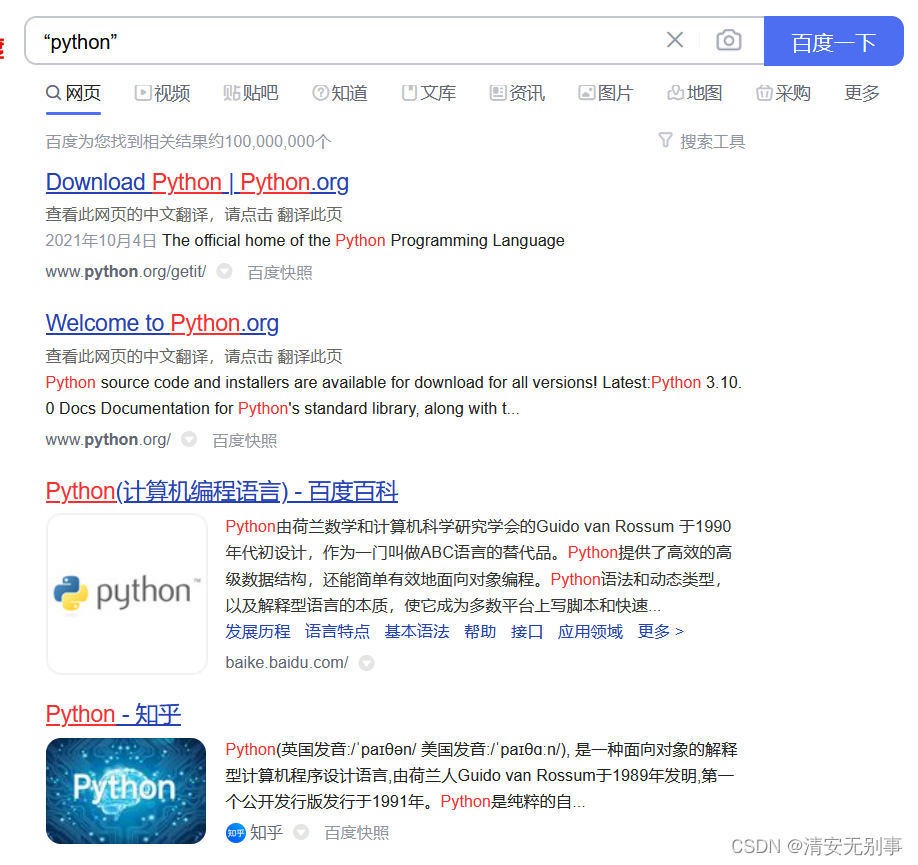Open 百度快照 for the 知乎 result
The image size is (918, 865).
click(x=357, y=833)
